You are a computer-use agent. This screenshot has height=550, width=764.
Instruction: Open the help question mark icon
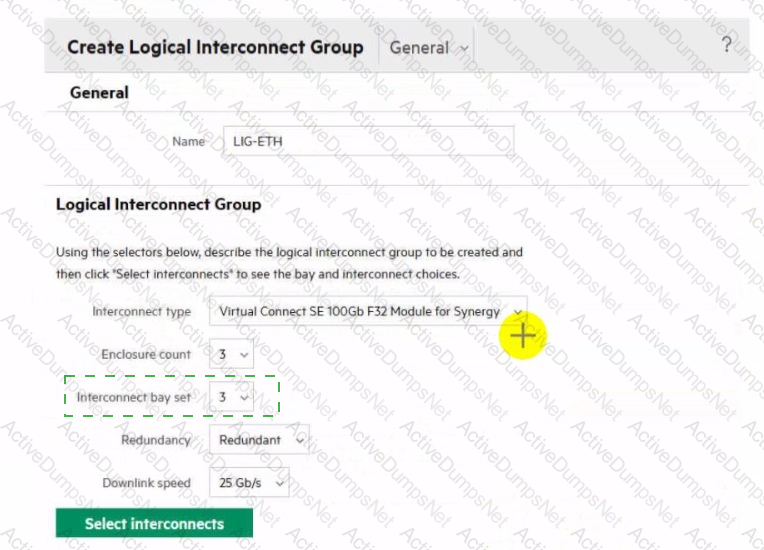726,45
